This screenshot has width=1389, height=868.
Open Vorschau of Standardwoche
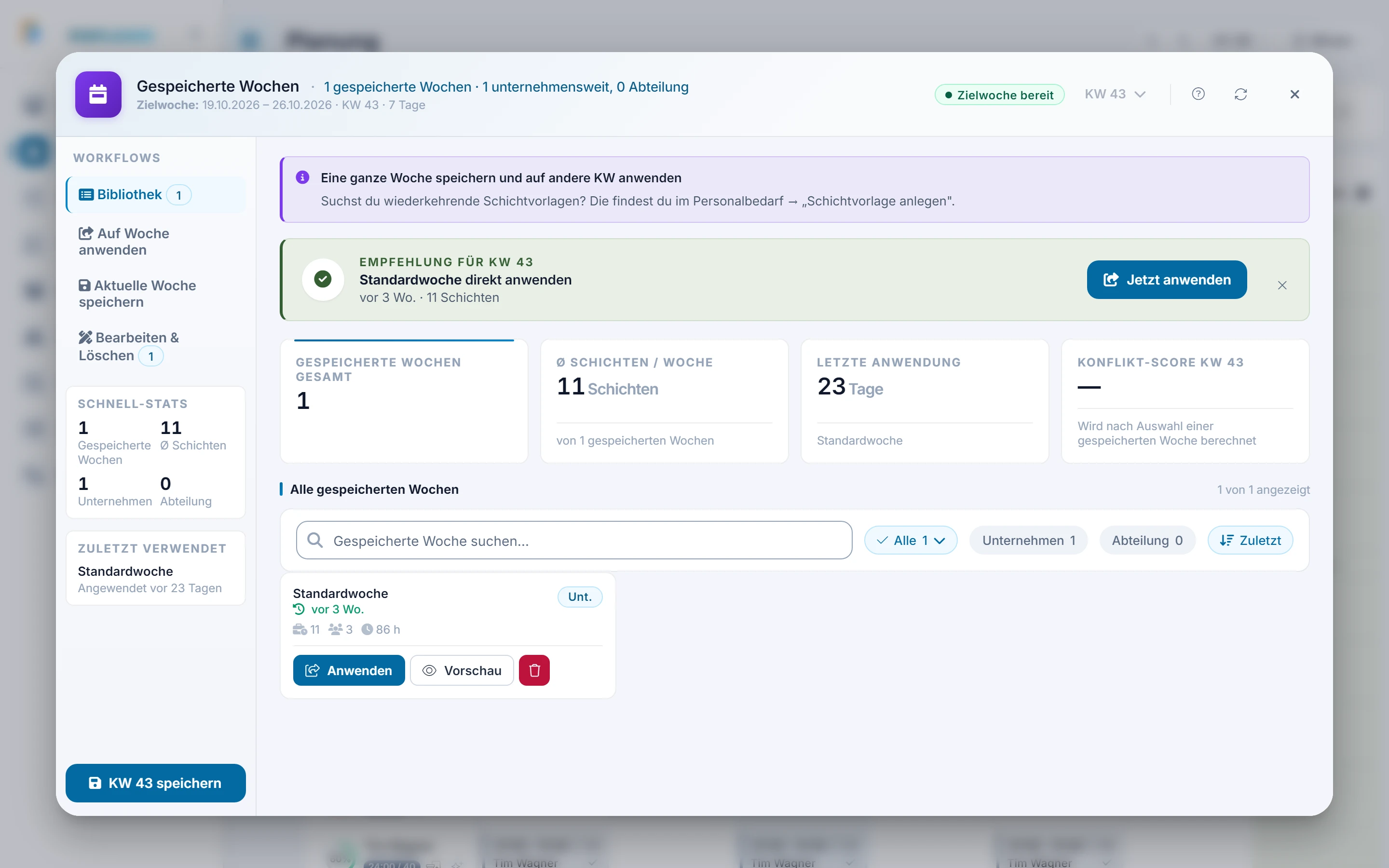pyautogui.click(x=462, y=670)
